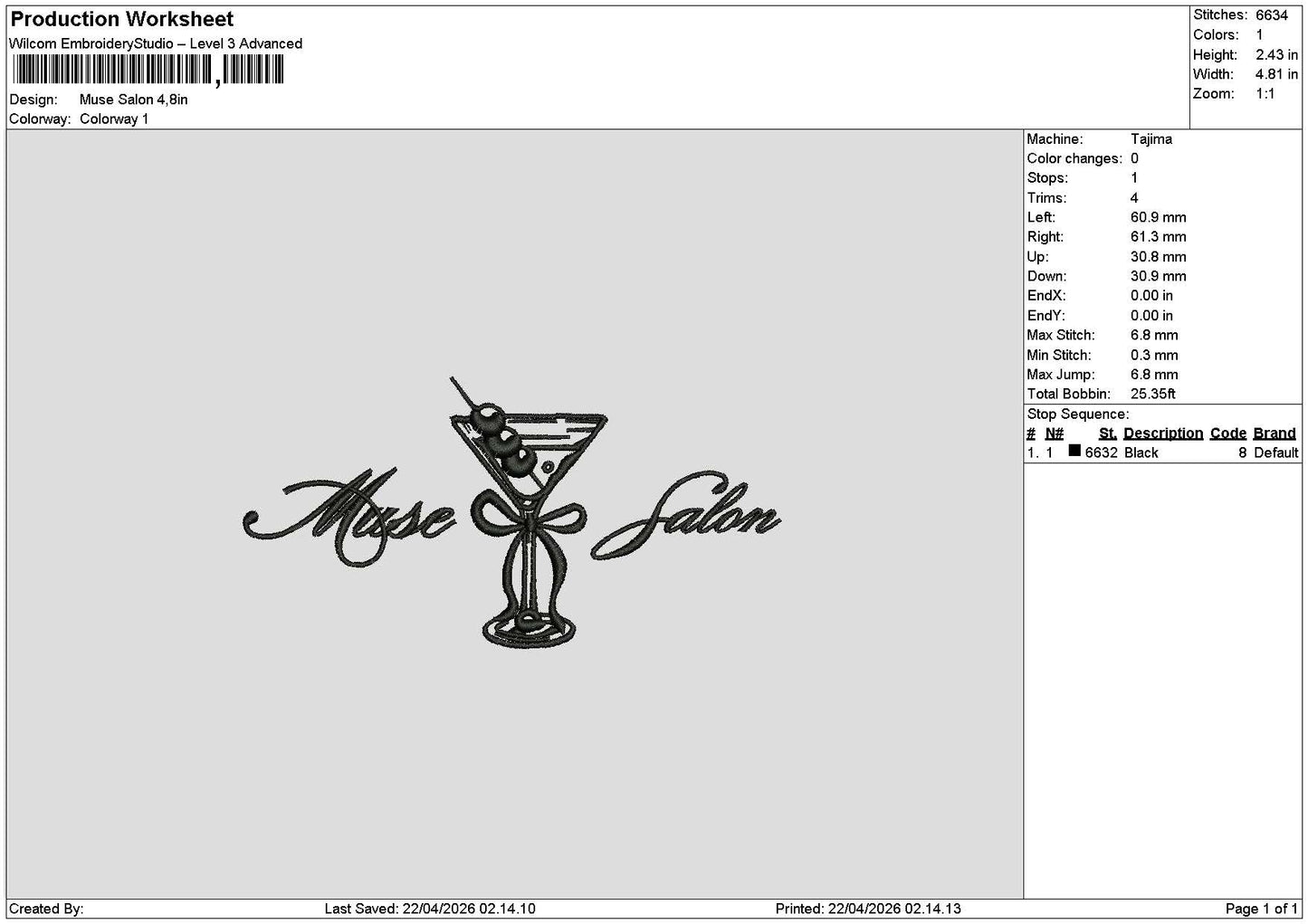Click the Stitches value 6634
The image size is (1308, 924).
click(1271, 15)
